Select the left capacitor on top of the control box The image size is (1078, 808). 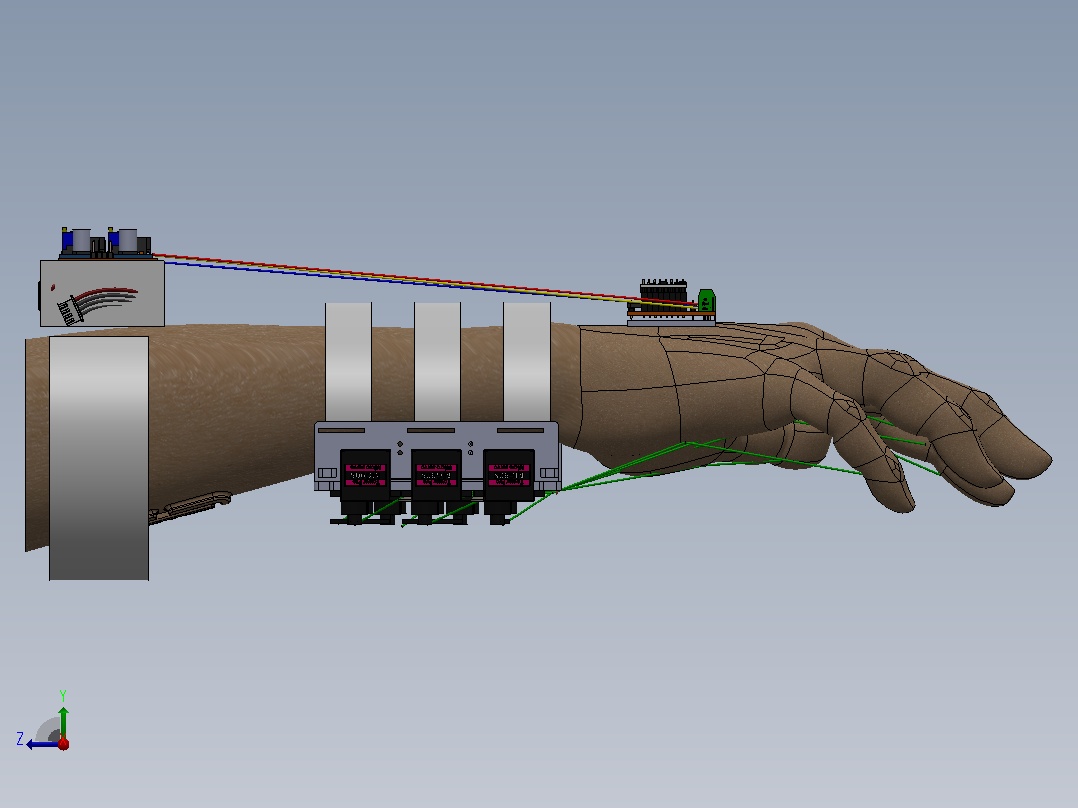(81, 240)
